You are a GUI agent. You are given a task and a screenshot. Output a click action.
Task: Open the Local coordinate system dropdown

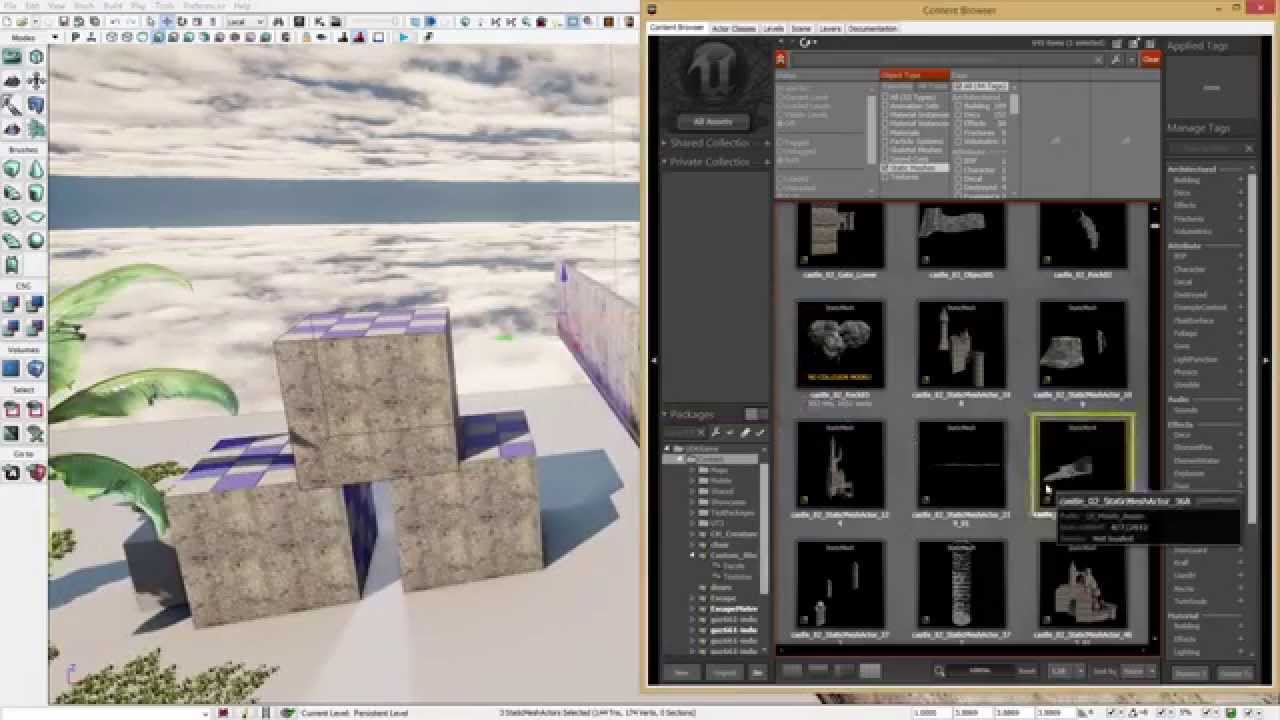click(245, 21)
